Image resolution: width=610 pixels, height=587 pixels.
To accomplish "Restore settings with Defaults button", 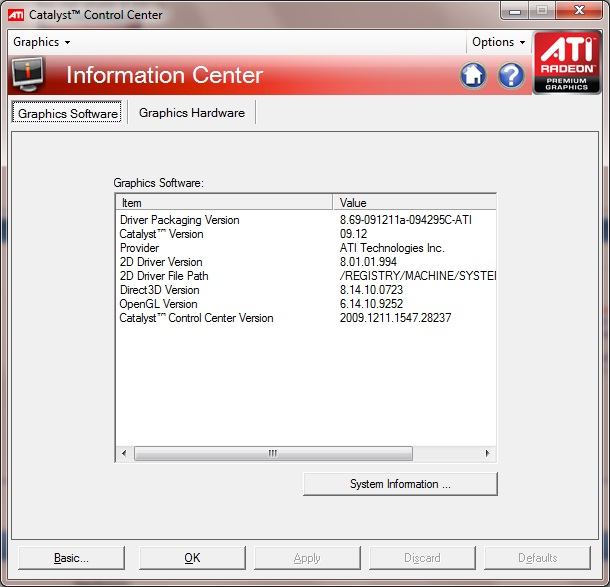I will point(538,558).
